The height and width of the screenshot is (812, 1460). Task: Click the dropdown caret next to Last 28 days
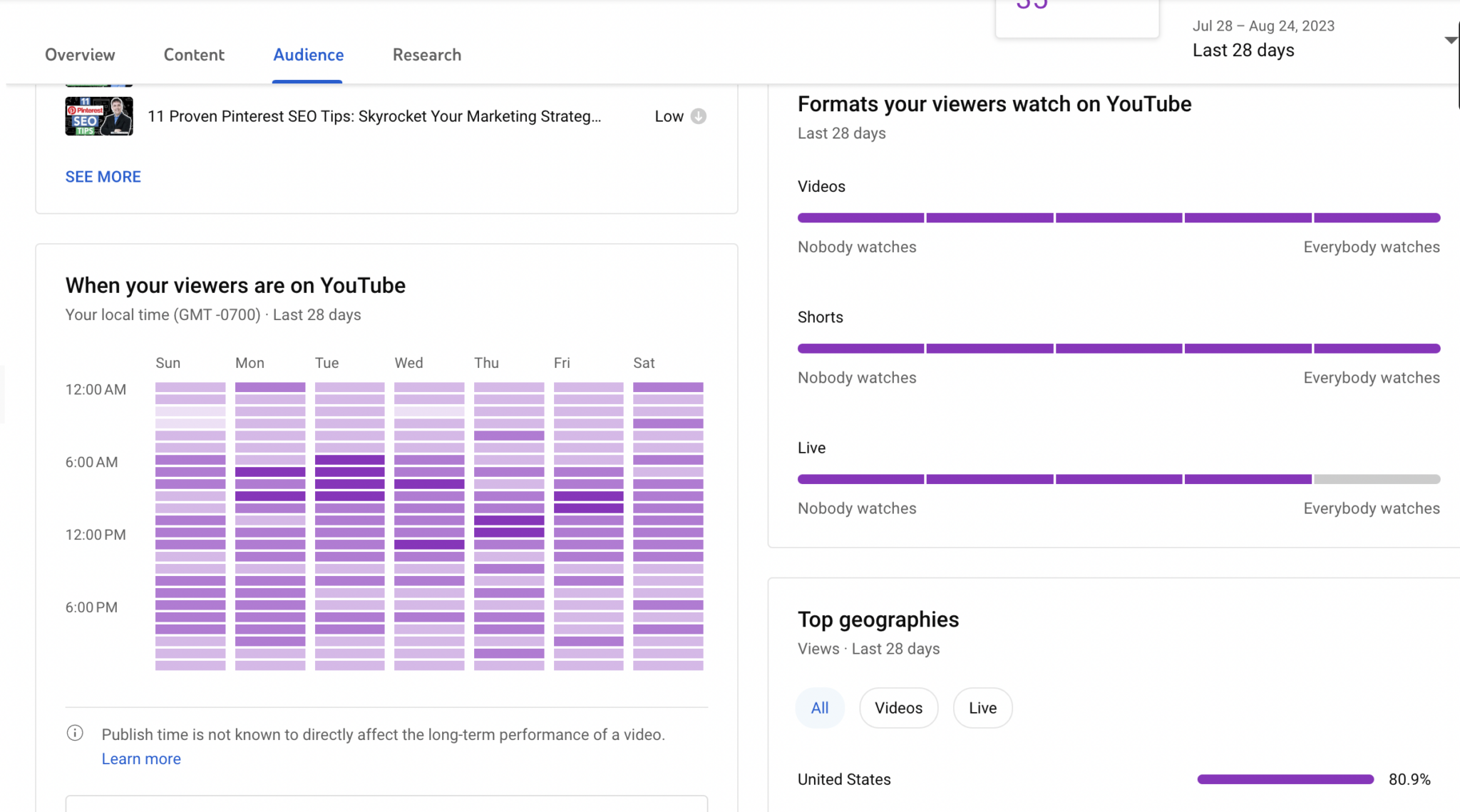(1451, 39)
